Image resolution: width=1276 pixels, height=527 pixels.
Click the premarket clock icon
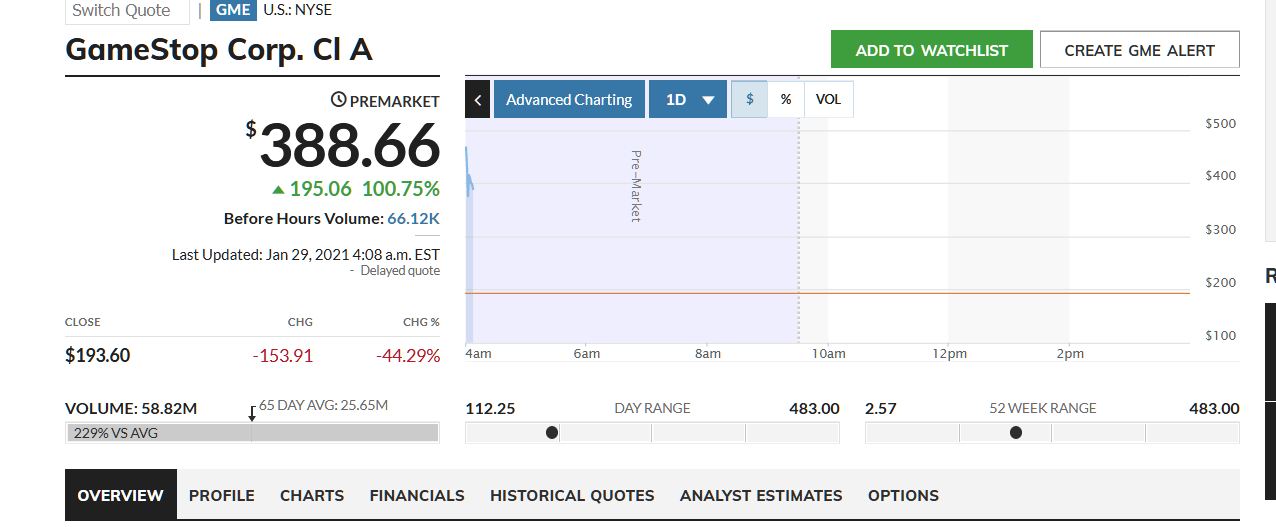click(x=338, y=100)
